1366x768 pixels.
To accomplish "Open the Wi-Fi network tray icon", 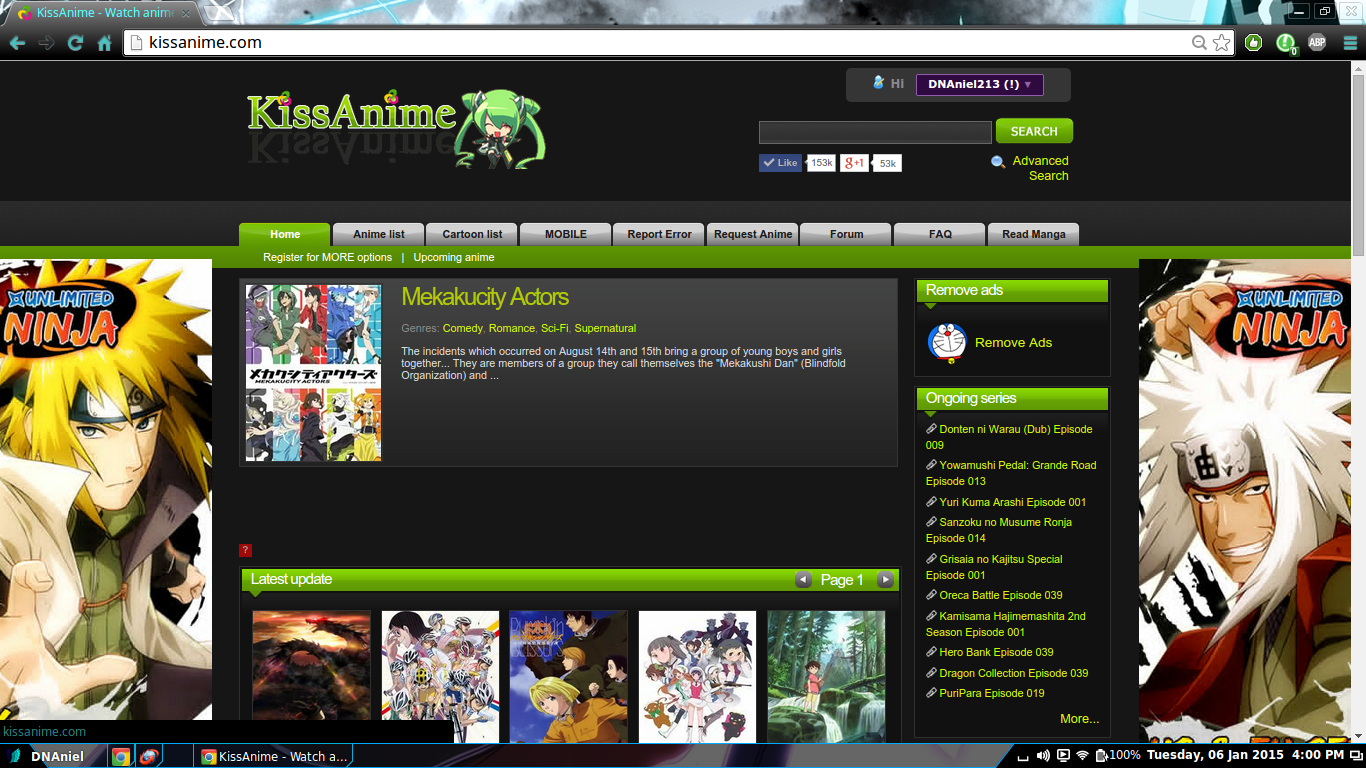I will coord(1082,756).
